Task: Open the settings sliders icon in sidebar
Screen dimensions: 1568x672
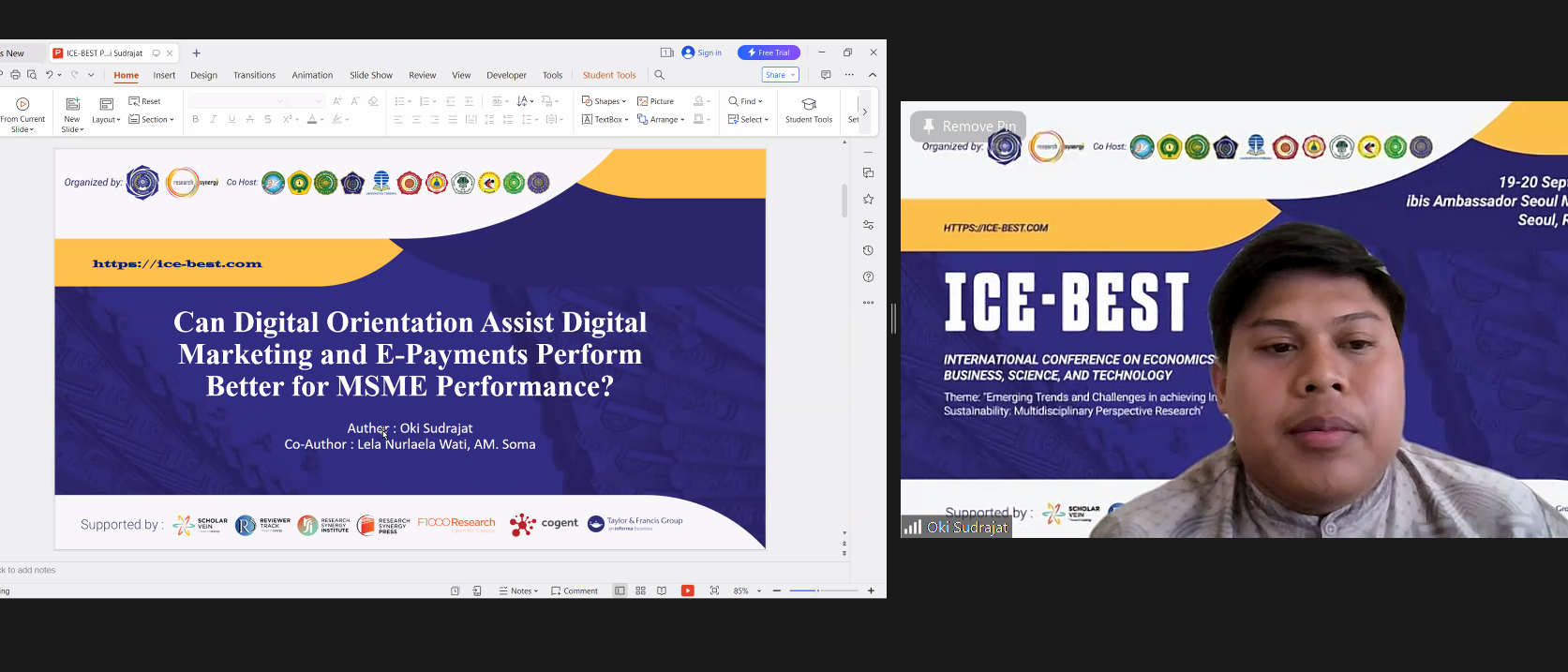Action: click(869, 225)
